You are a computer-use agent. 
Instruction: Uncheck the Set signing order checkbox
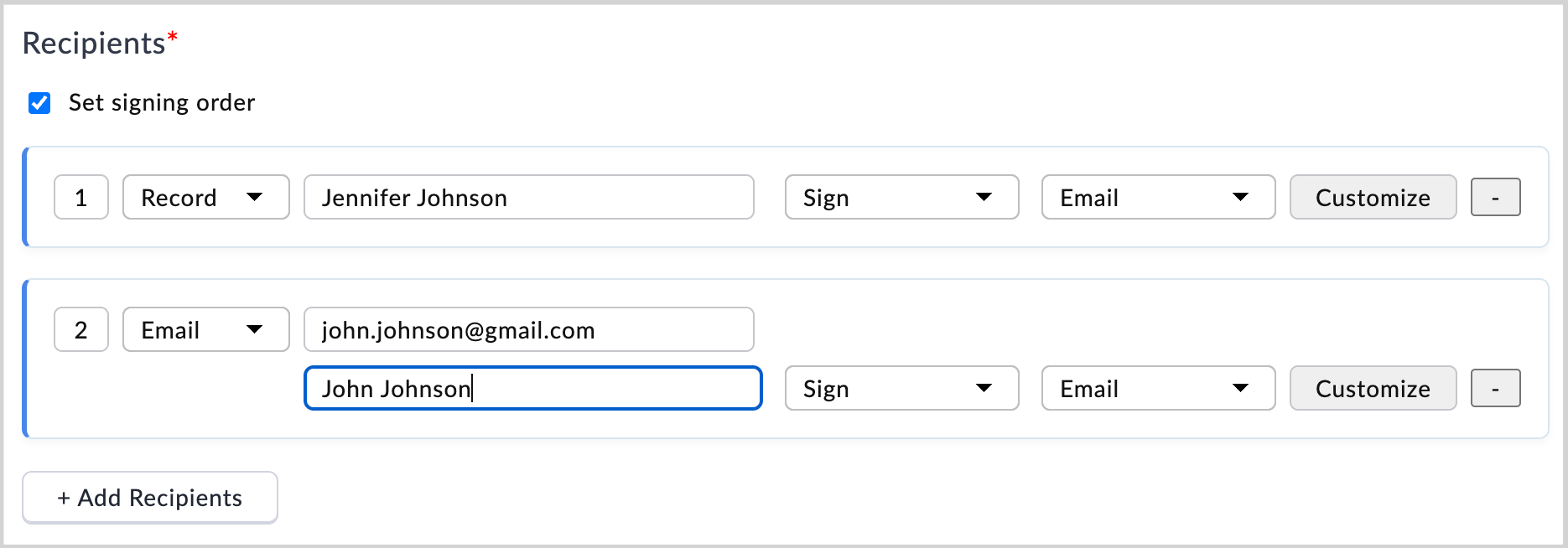(39, 103)
